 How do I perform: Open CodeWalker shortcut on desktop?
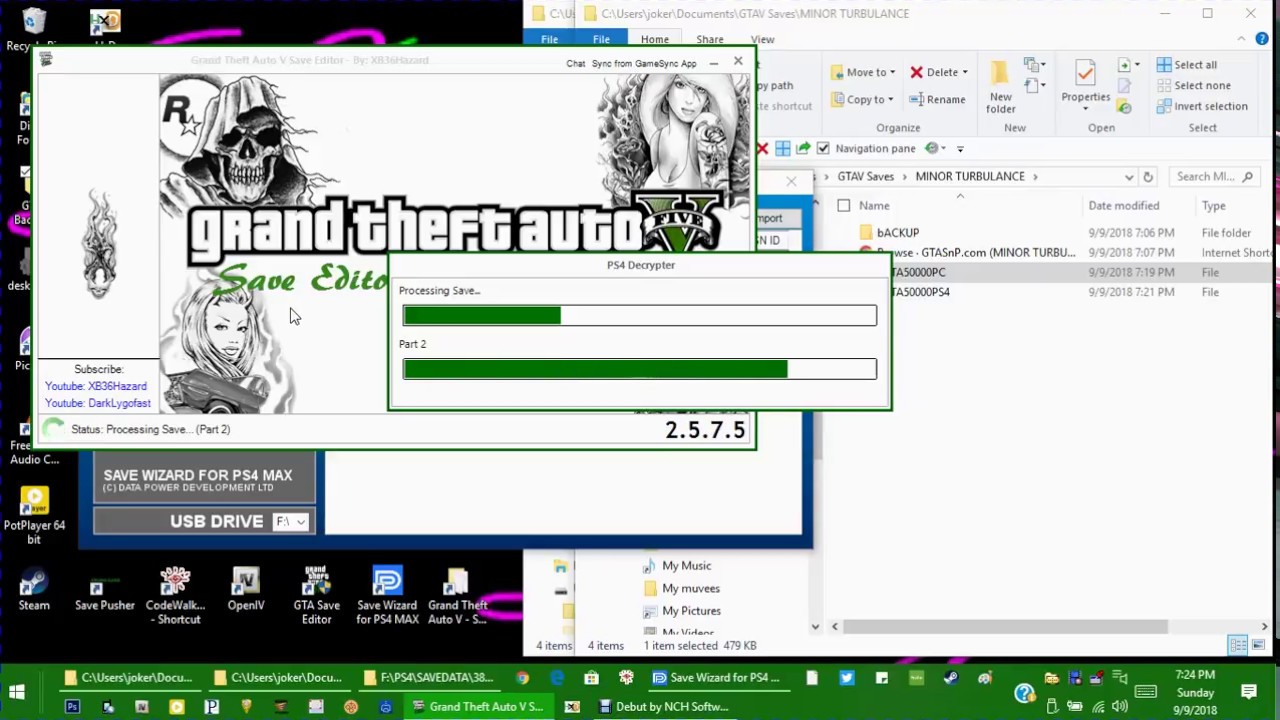coord(175,595)
